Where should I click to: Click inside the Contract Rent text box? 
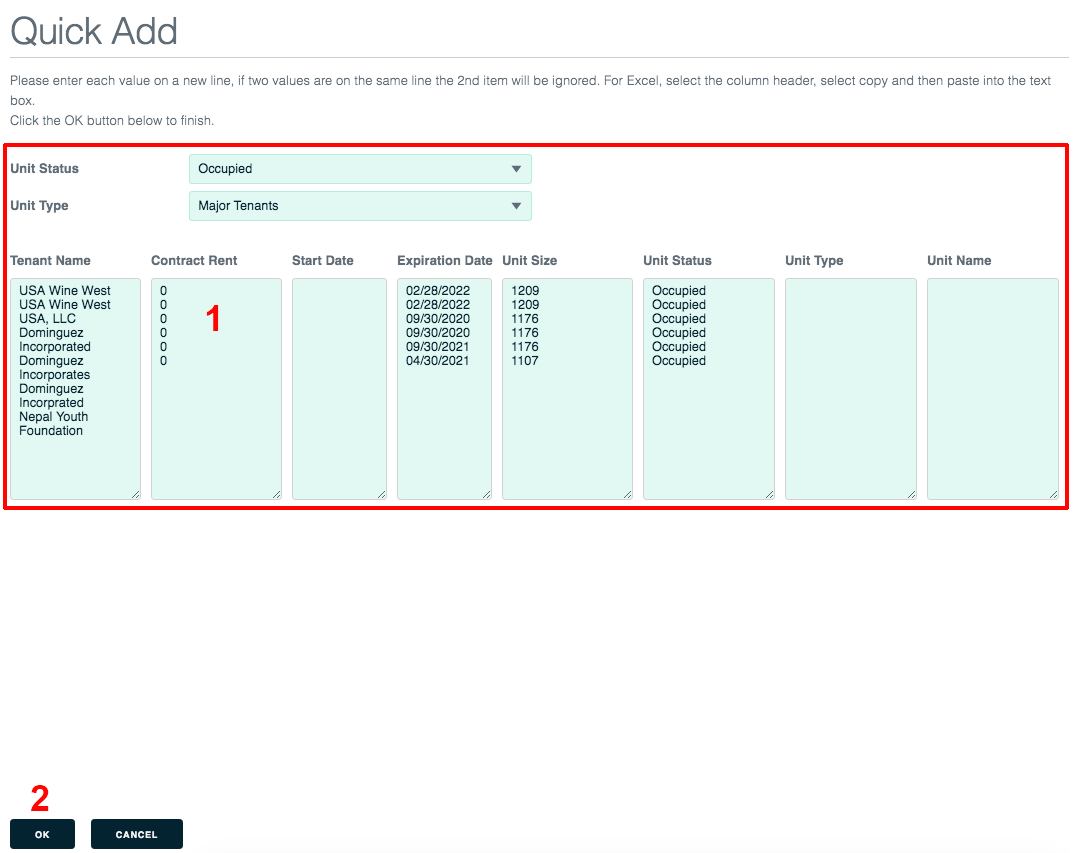tap(216, 388)
